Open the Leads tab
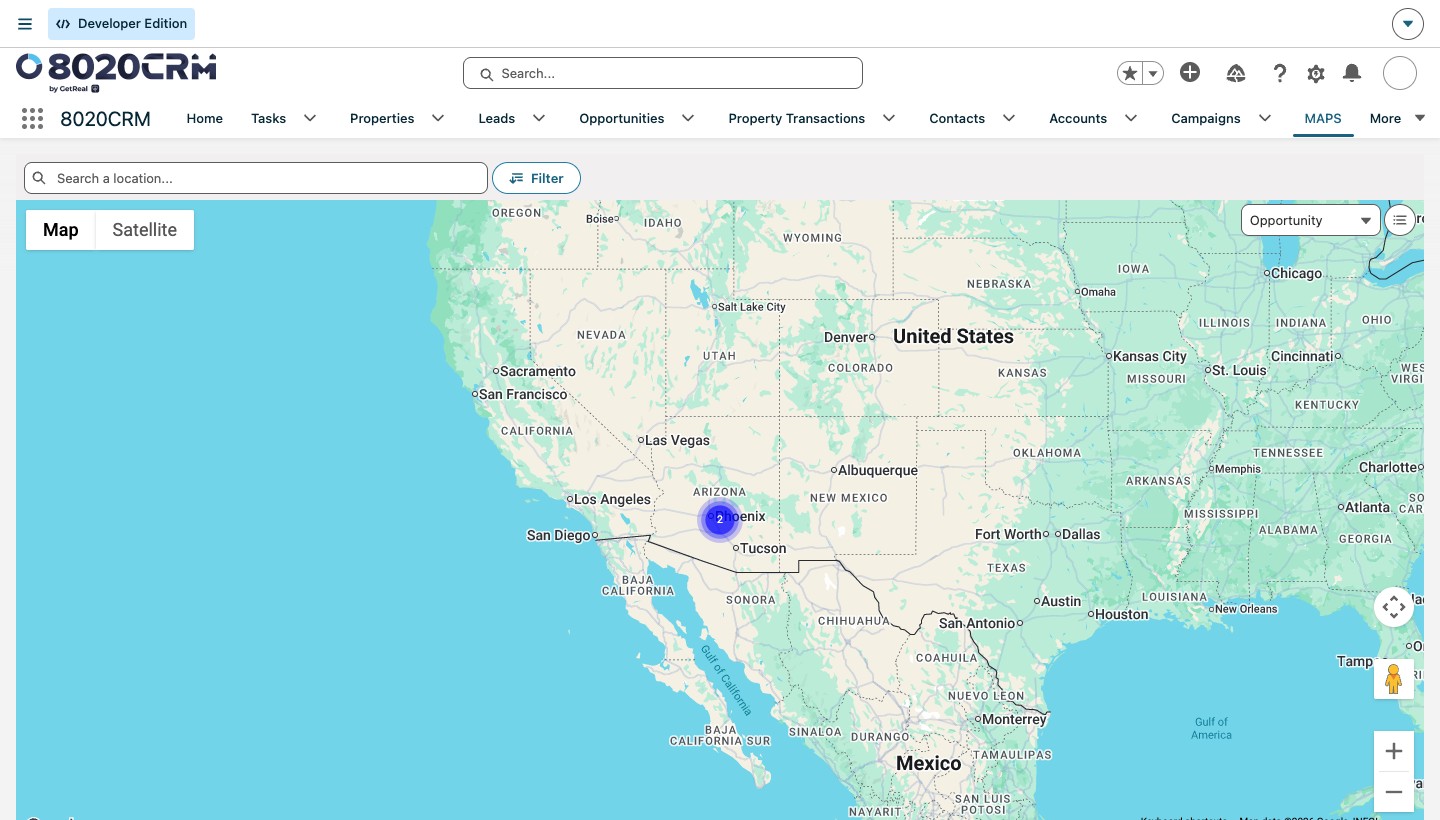 497,118
